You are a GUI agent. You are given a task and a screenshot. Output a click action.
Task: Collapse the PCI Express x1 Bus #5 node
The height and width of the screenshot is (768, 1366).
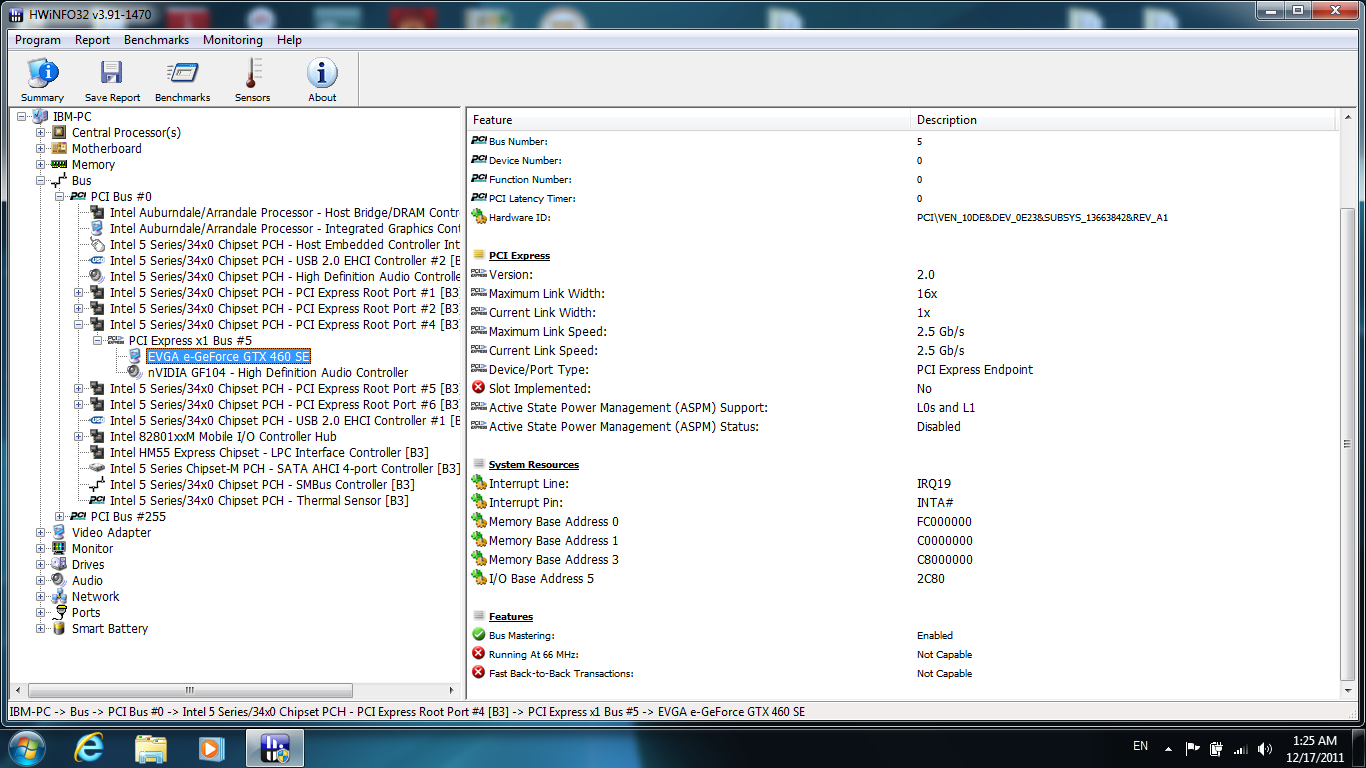tap(98, 340)
